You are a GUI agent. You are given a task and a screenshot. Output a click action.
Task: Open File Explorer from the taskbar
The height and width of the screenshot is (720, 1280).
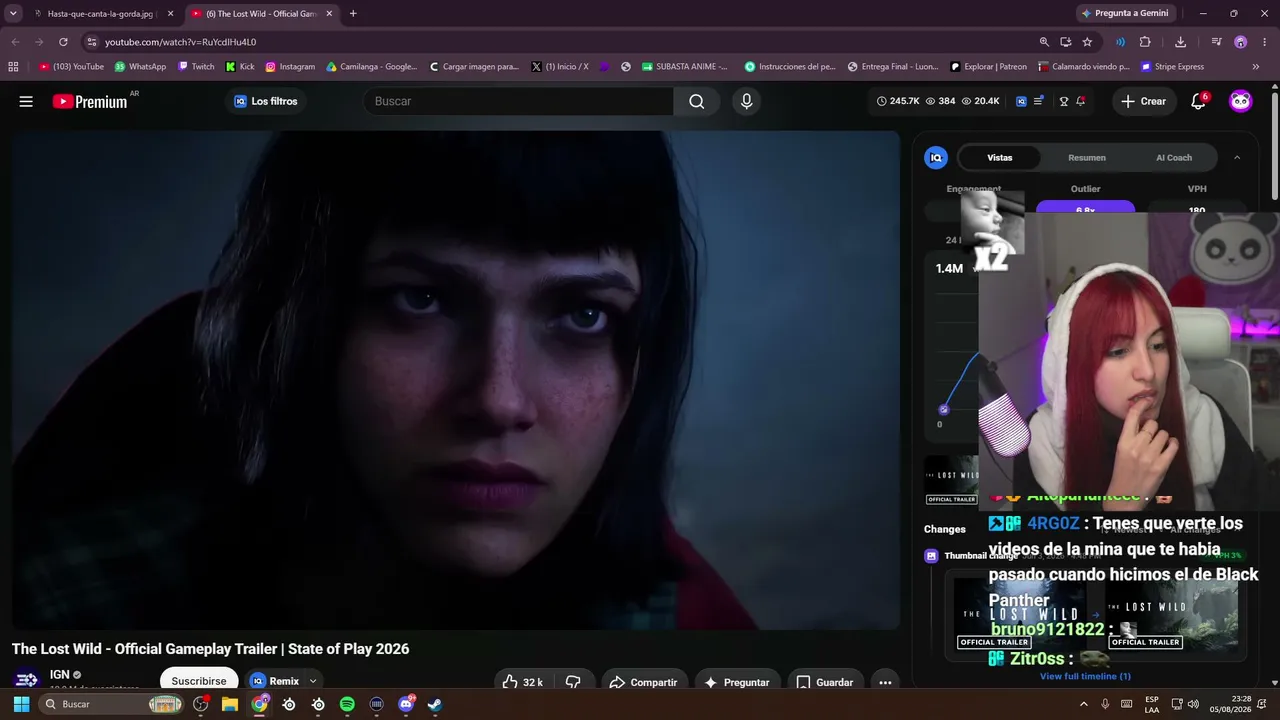coord(229,704)
